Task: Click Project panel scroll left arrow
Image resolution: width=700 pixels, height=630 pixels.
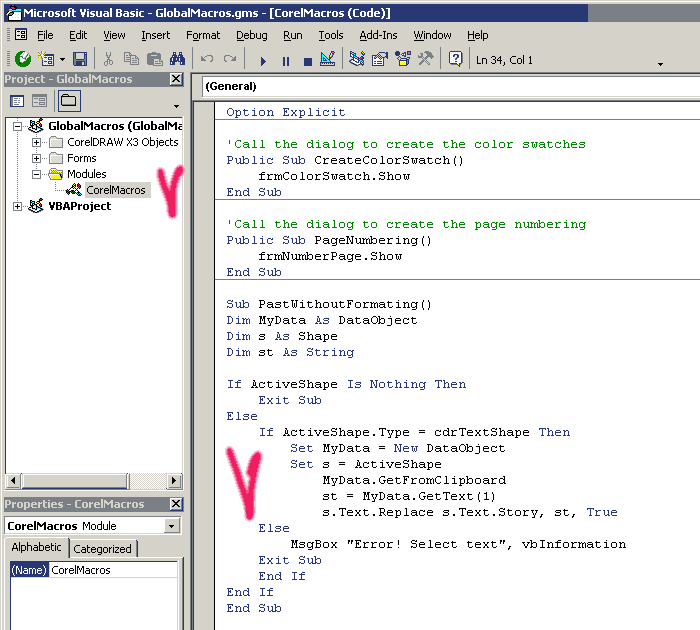Action: [x=13, y=481]
